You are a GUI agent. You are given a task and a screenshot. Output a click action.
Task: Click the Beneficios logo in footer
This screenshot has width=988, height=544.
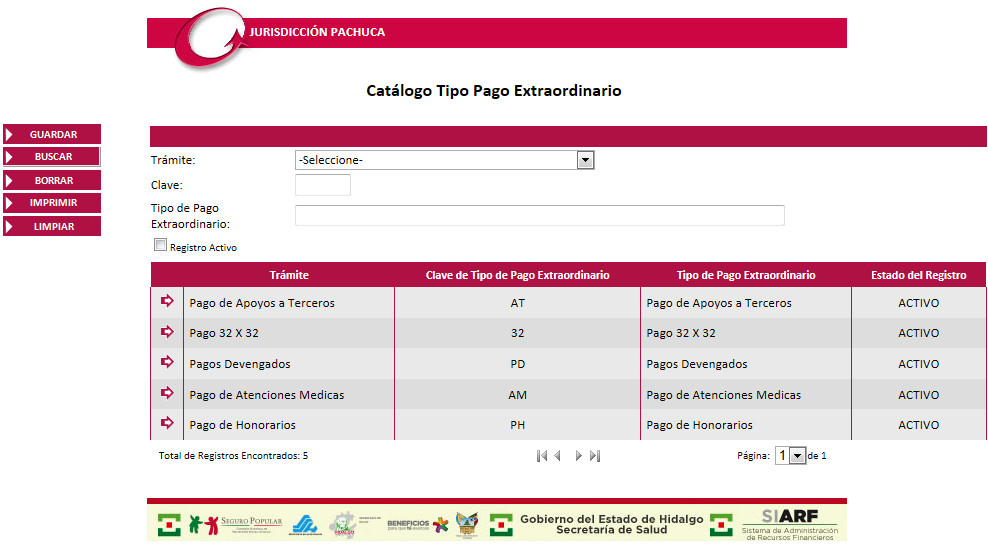[417, 524]
